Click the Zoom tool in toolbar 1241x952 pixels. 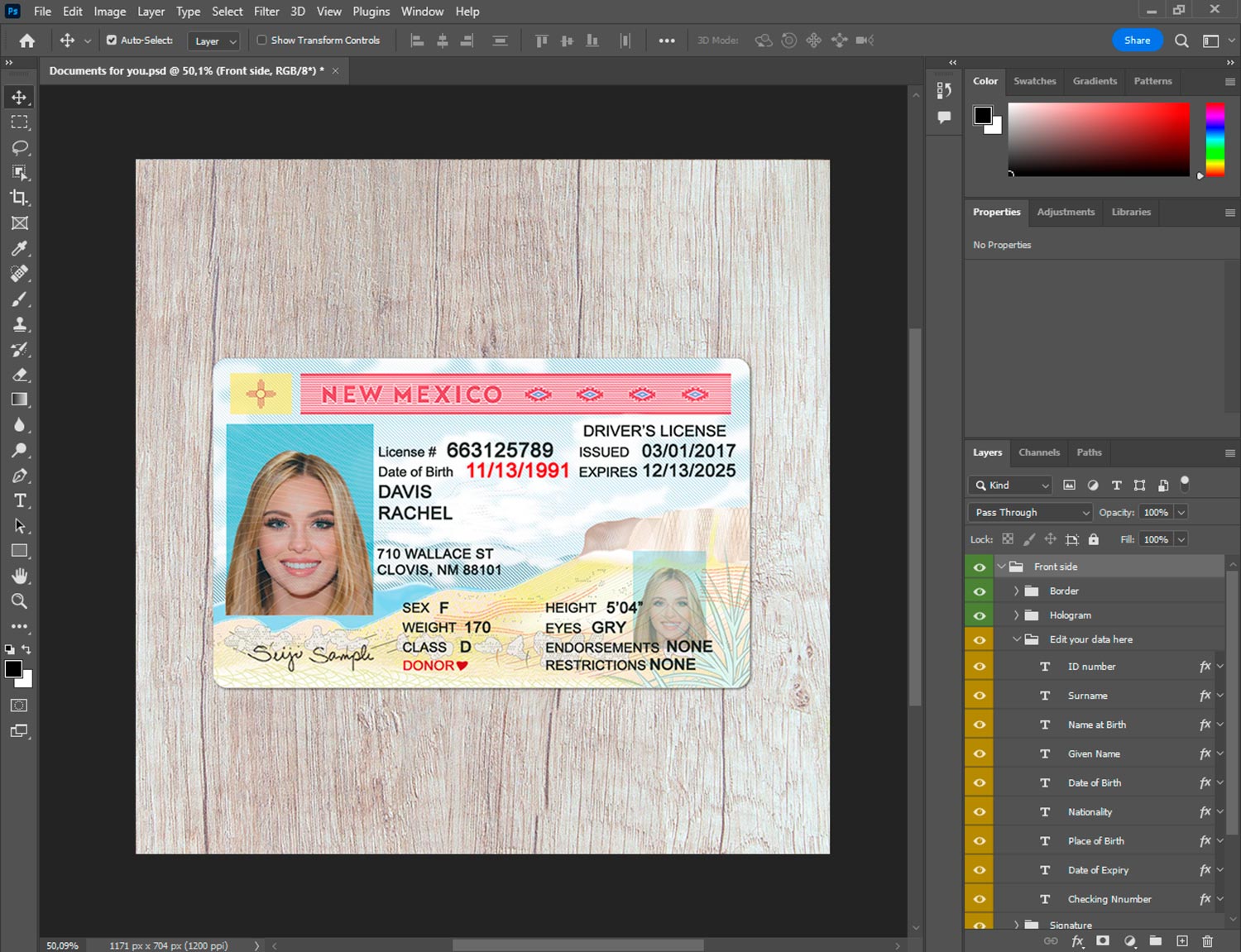(20, 601)
